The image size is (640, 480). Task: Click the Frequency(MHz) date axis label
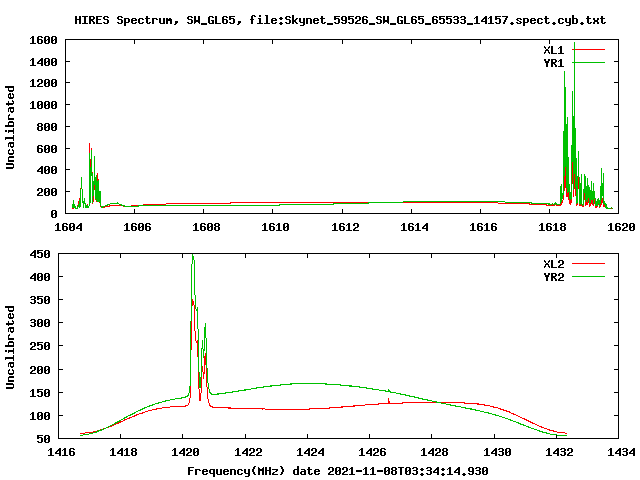(x=338, y=471)
